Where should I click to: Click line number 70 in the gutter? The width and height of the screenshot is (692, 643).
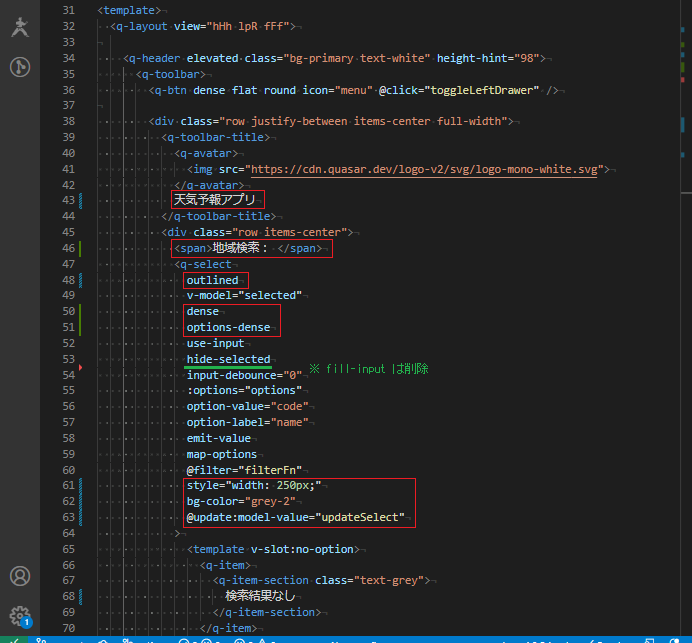tap(68, 628)
